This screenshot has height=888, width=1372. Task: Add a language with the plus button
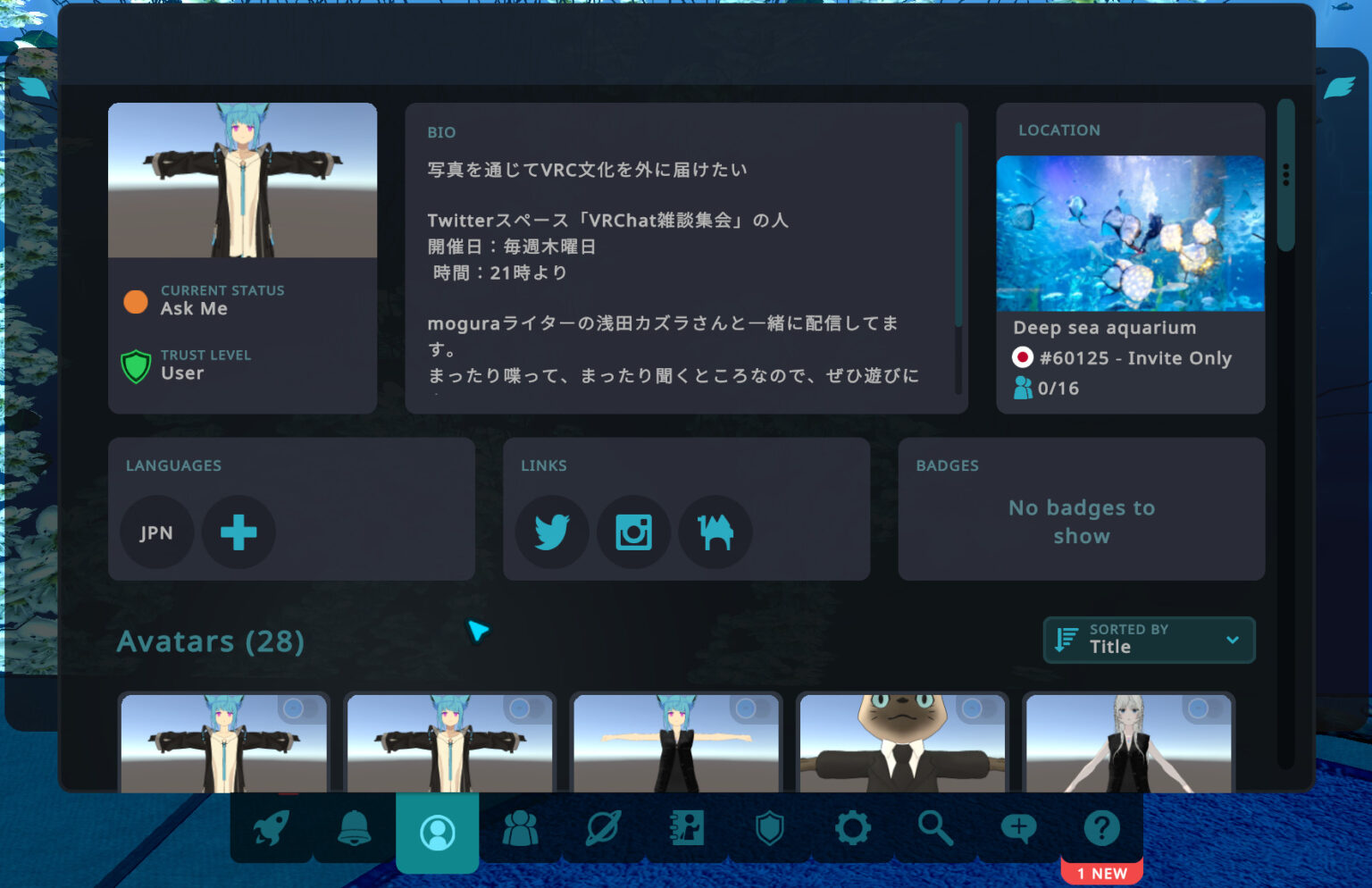[238, 532]
